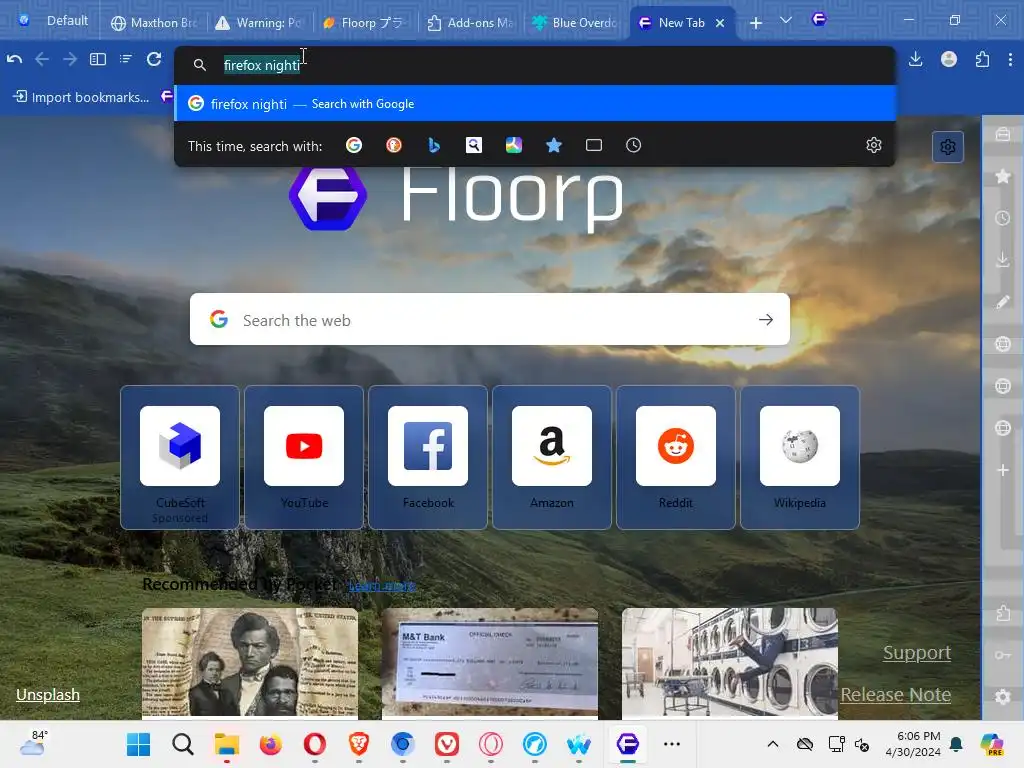Open sidebar history clock panel
Screen dimensions: 1024x768
point(1002,218)
